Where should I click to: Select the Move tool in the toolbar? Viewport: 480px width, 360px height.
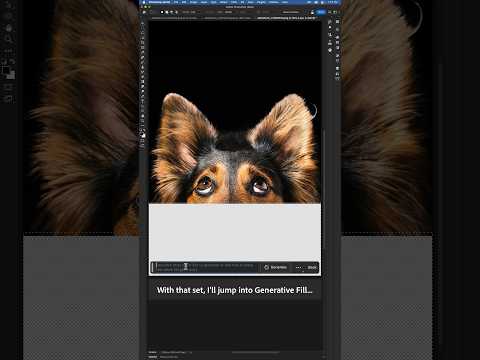[x=143, y=24]
